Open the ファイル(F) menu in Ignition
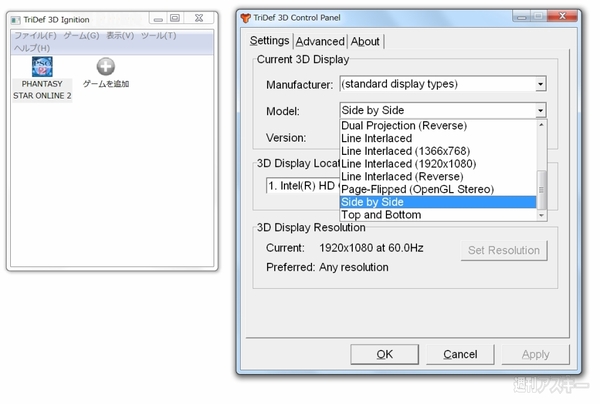 [35, 36]
